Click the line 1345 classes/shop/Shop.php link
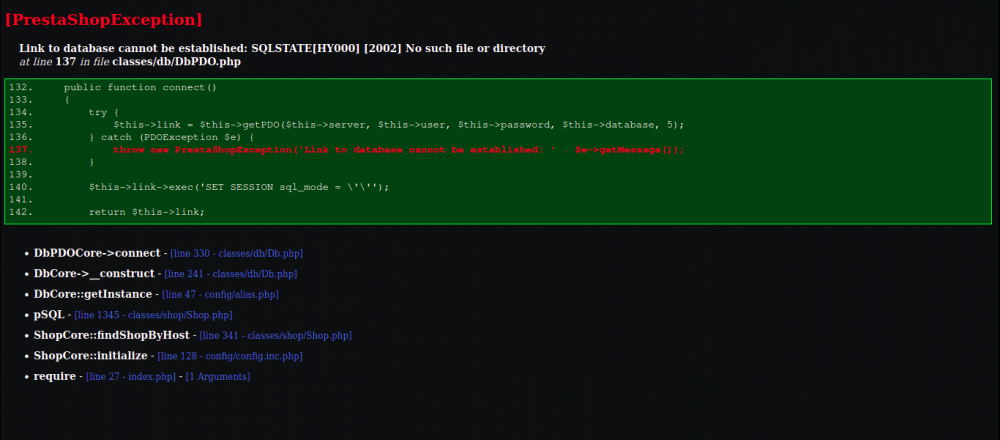The height and width of the screenshot is (440, 1000). pyautogui.click(x=153, y=315)
